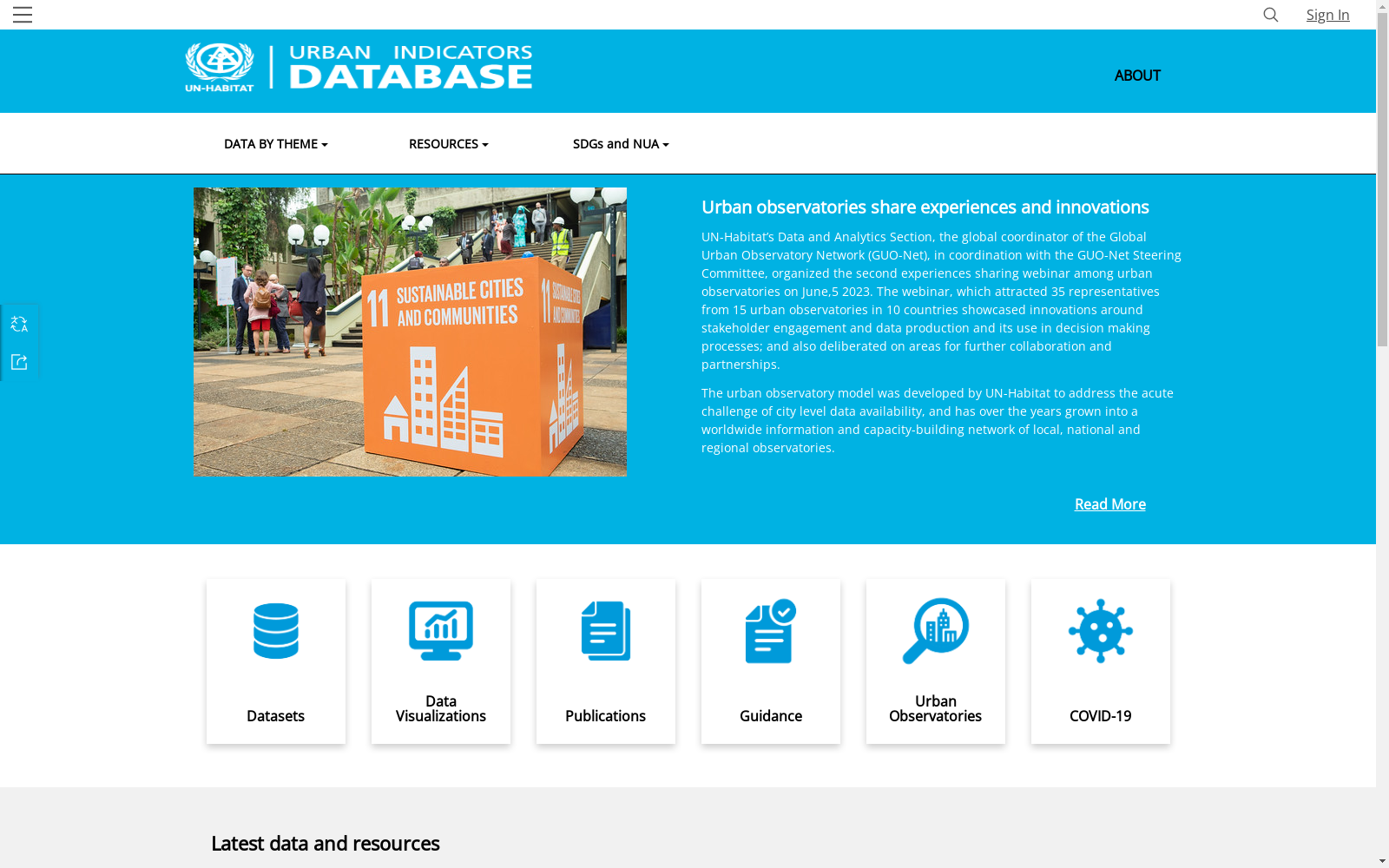This screenshot has width=1389, height=868.
Task: Click the Read More link
Action: (1110, 504)
